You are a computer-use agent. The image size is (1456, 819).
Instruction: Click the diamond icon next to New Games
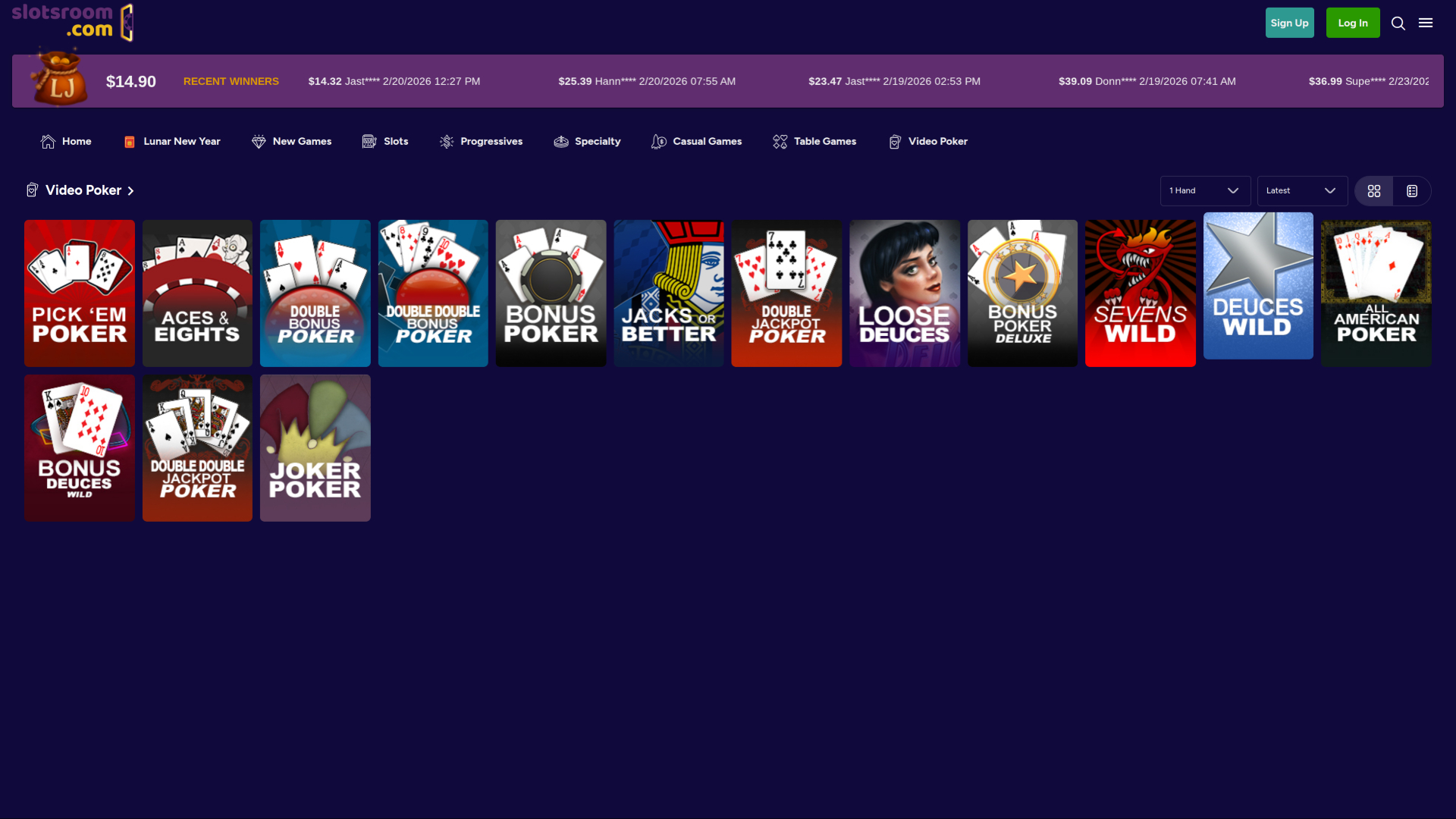pyautogui.click(x=258, y=141)
